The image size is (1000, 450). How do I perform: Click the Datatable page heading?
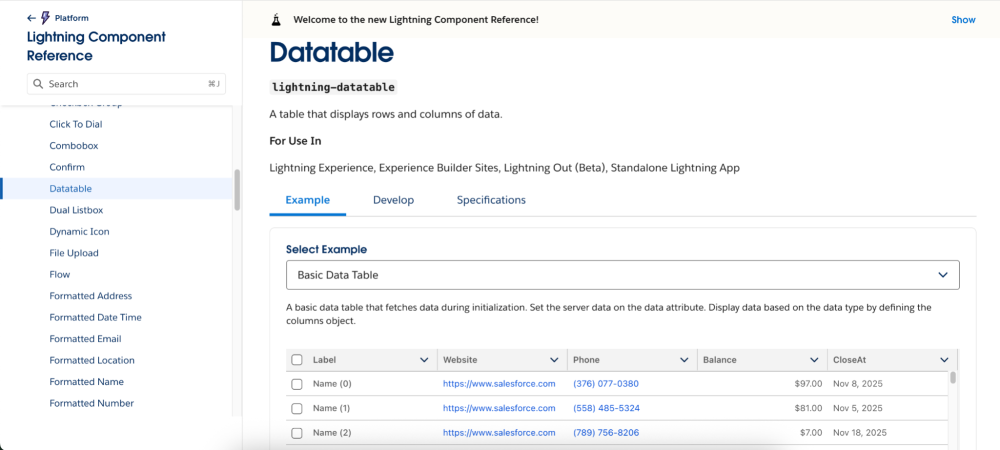tap(332, 52)
